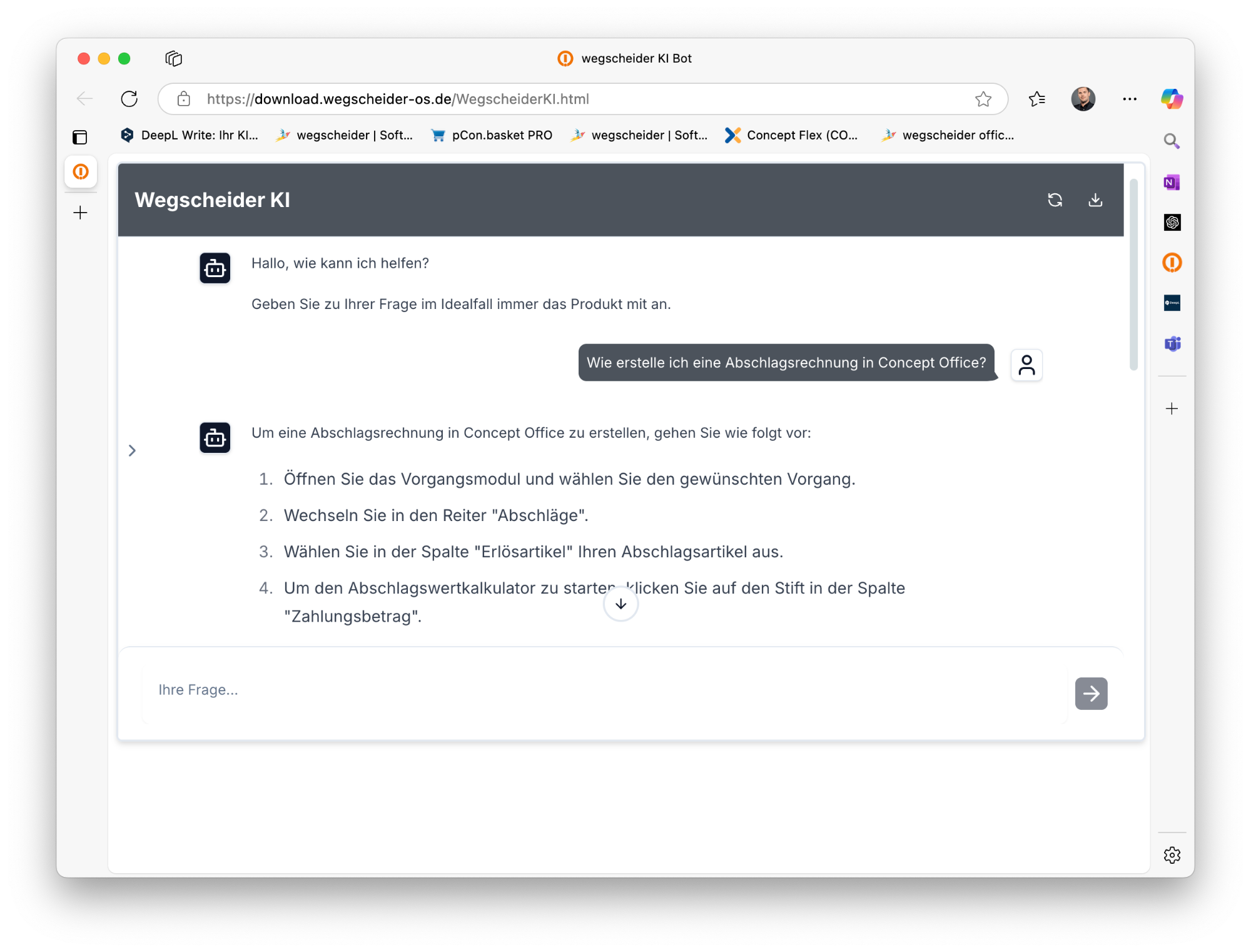
Task: Open wegscheider offic... bookmark
Action: 948,135
